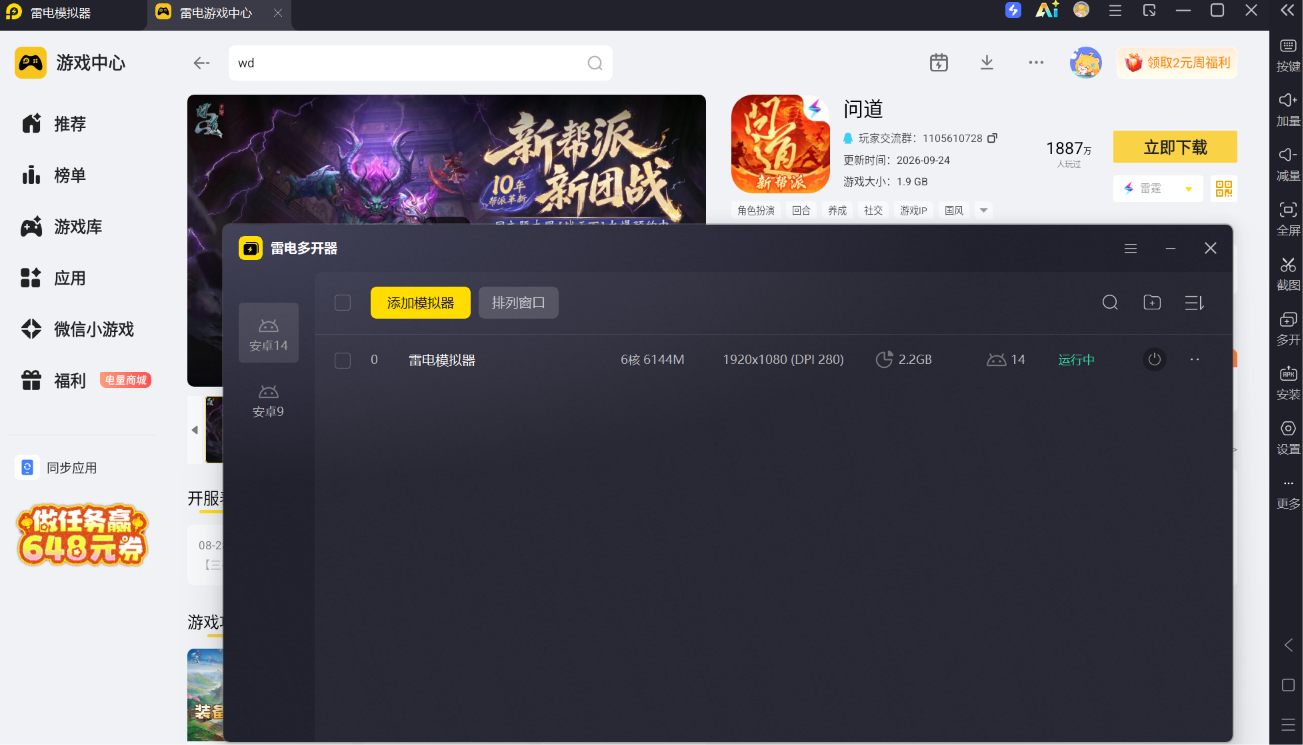
Task: Switch to the 安卓9 tab
Action: click(268, 401)
